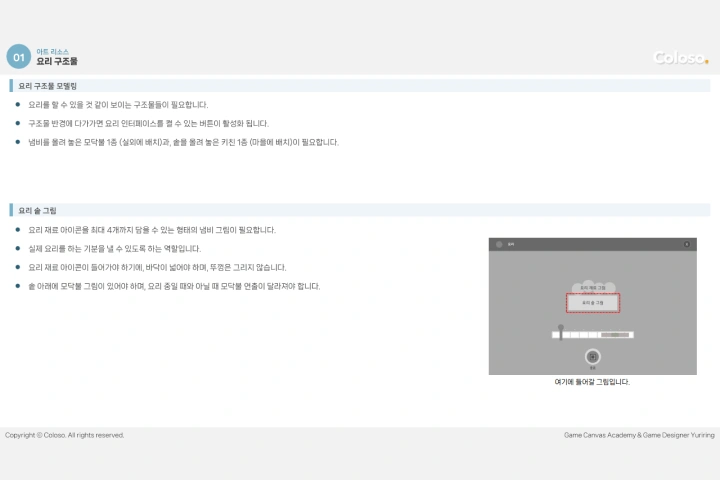The image size is (720, 480).
Task: Click the bullet starting '요리 재료 아이콘이 들어가야 하기에'
Action: coord(157,267)
